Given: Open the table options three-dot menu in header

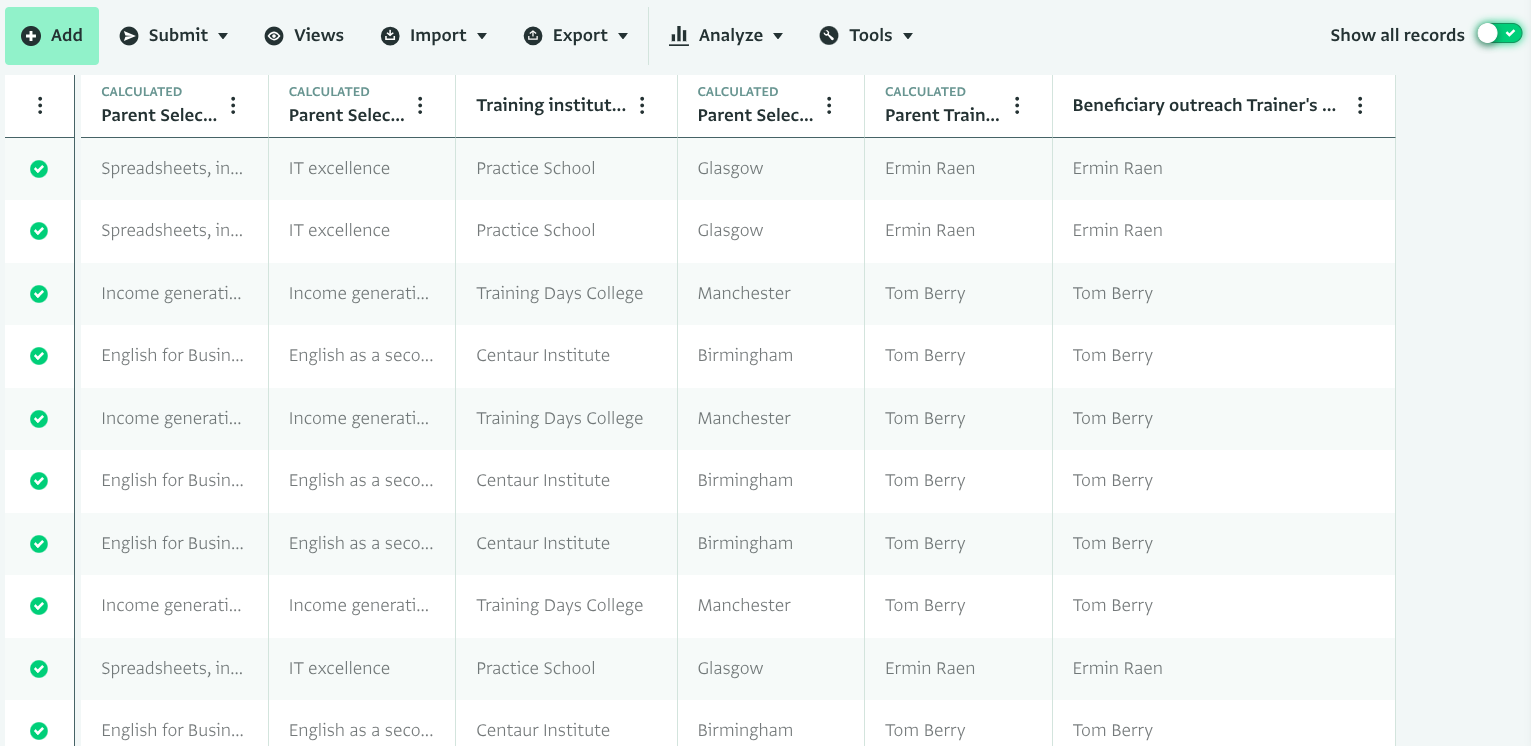Looking at the screenshot, I should [40, 106].
